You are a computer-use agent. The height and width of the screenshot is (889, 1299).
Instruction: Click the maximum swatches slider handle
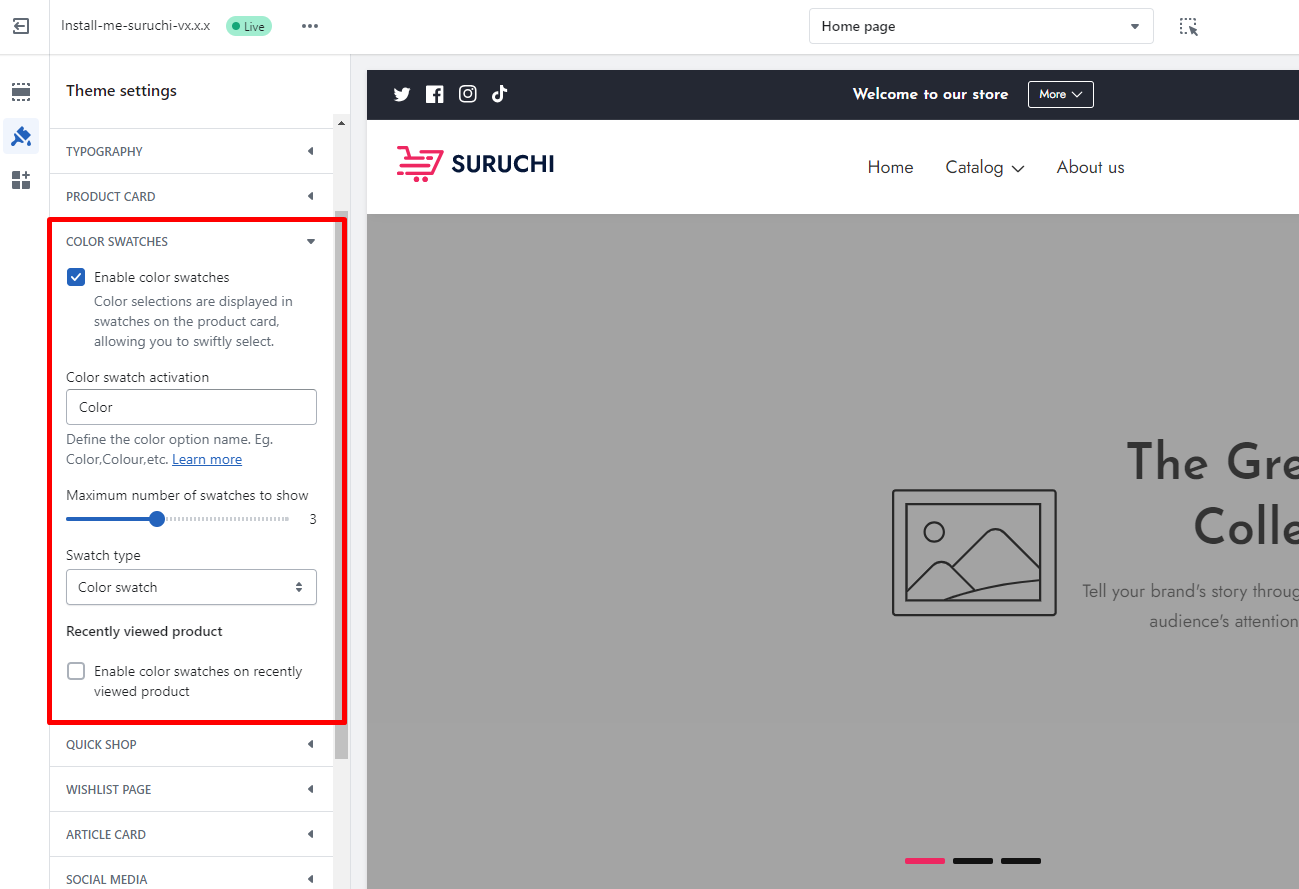coord(157,519)
